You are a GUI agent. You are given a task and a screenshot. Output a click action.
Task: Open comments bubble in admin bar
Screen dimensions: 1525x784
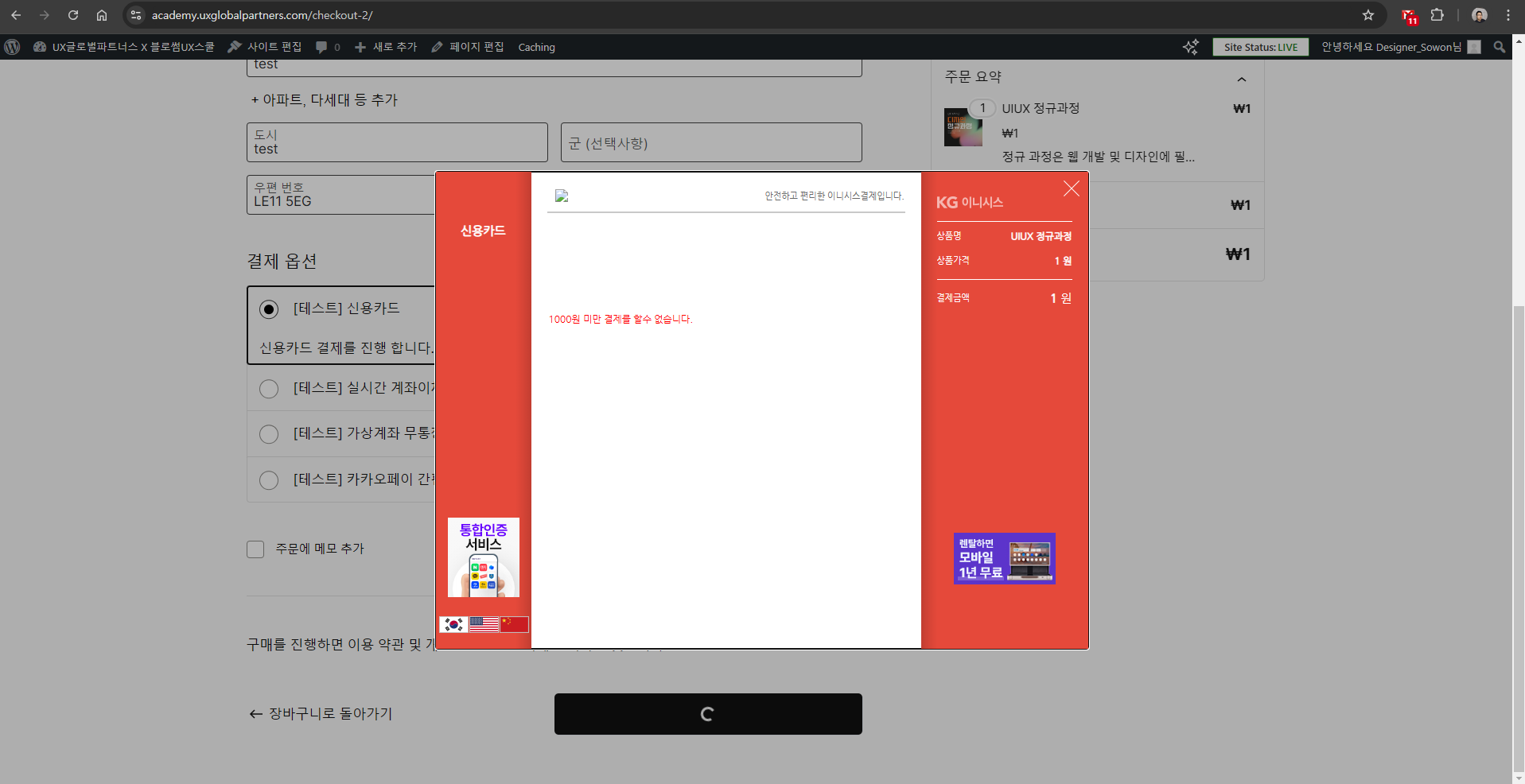tap(328, 47)
